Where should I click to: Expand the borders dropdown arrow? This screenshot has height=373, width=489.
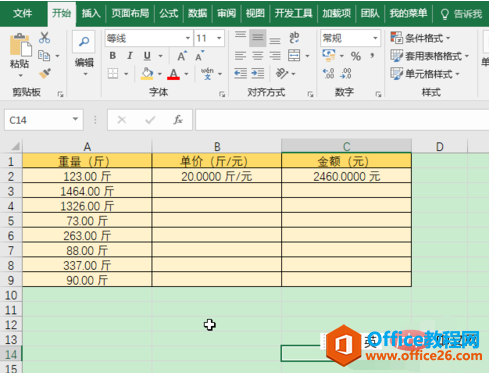[x=126, y=74]
